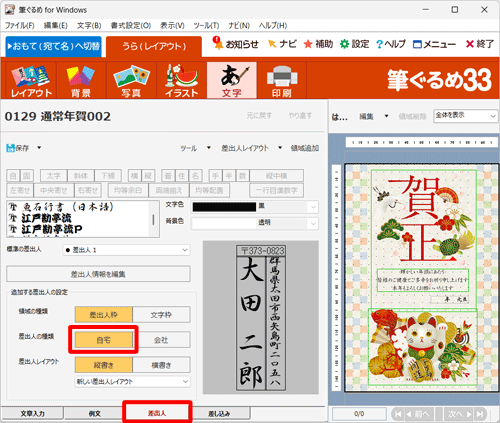Switch to おもて(宛て名) side
Image resolution: width=500 pixels, height=423 pixels.
tap(53, 46)
